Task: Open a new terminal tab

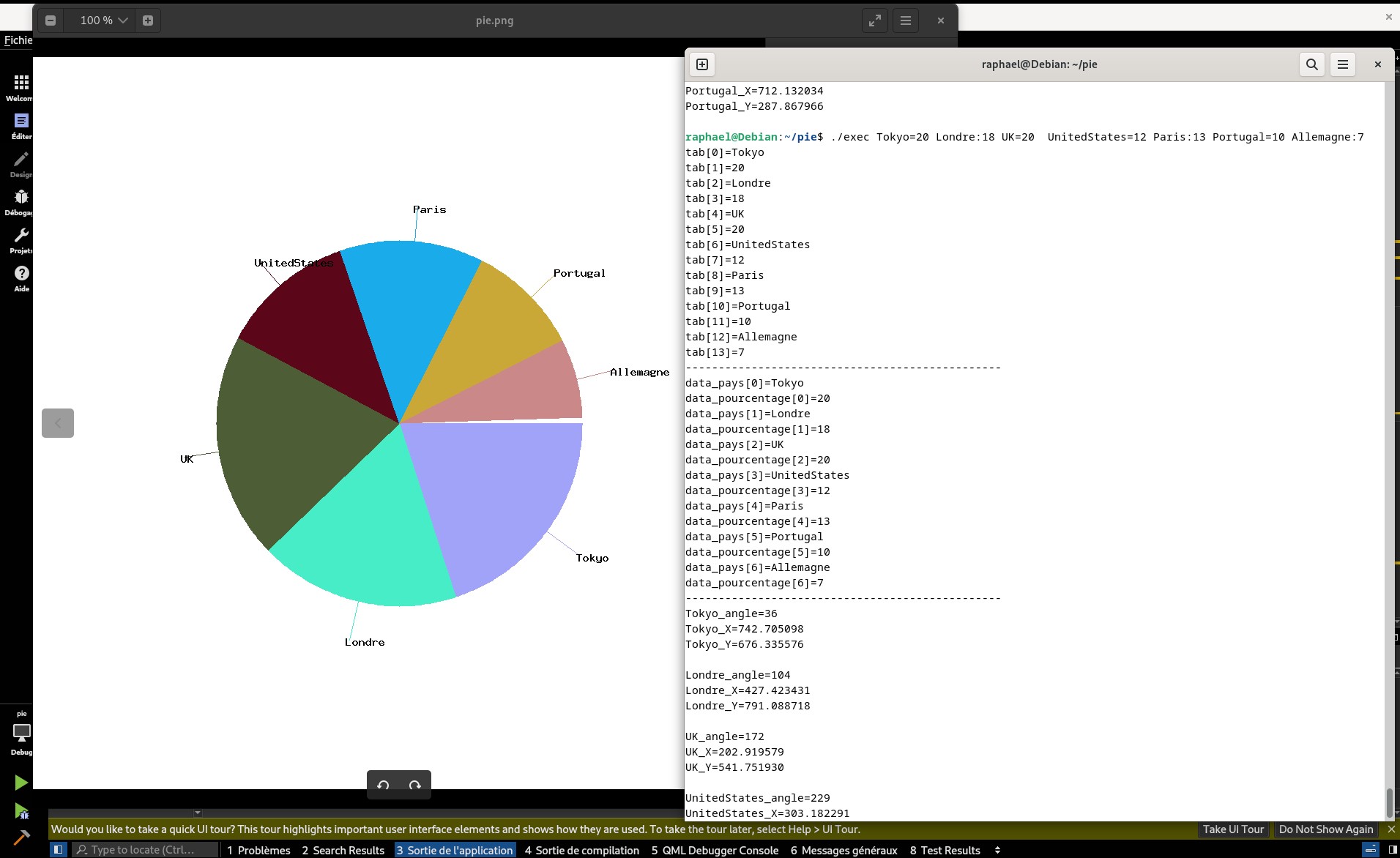Action: 701,64
